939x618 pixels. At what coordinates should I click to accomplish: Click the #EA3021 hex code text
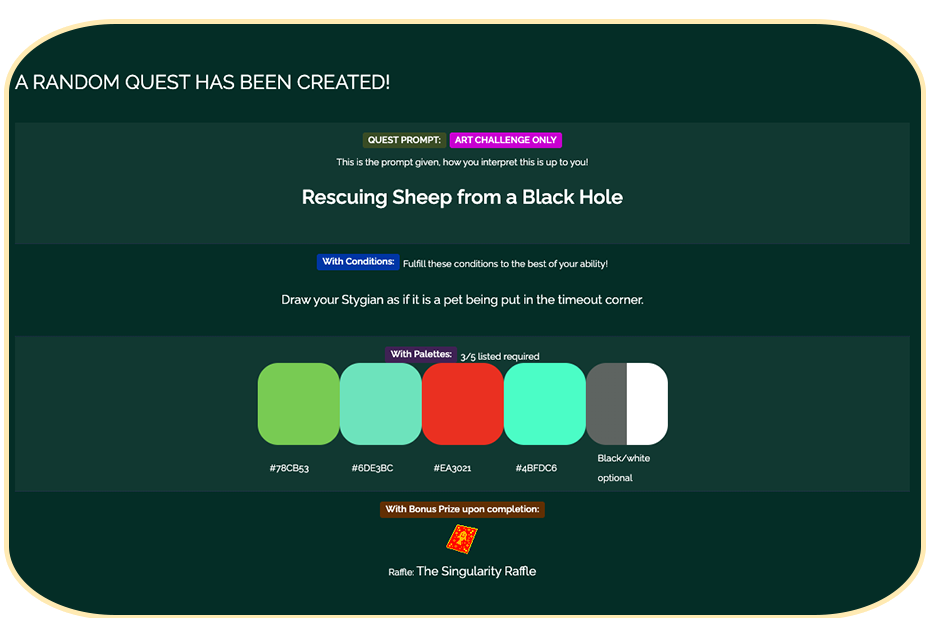(x=452, y=468)
